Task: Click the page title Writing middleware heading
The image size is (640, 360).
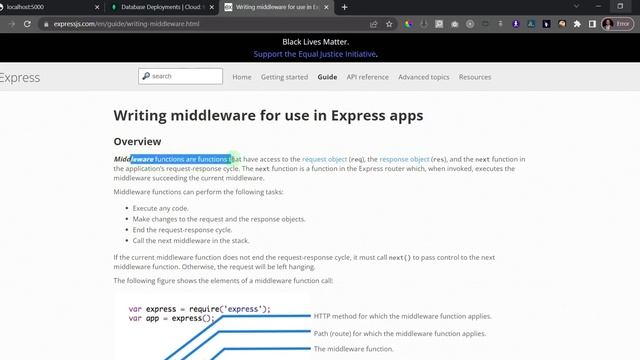Action: click(x=268, y=116)
